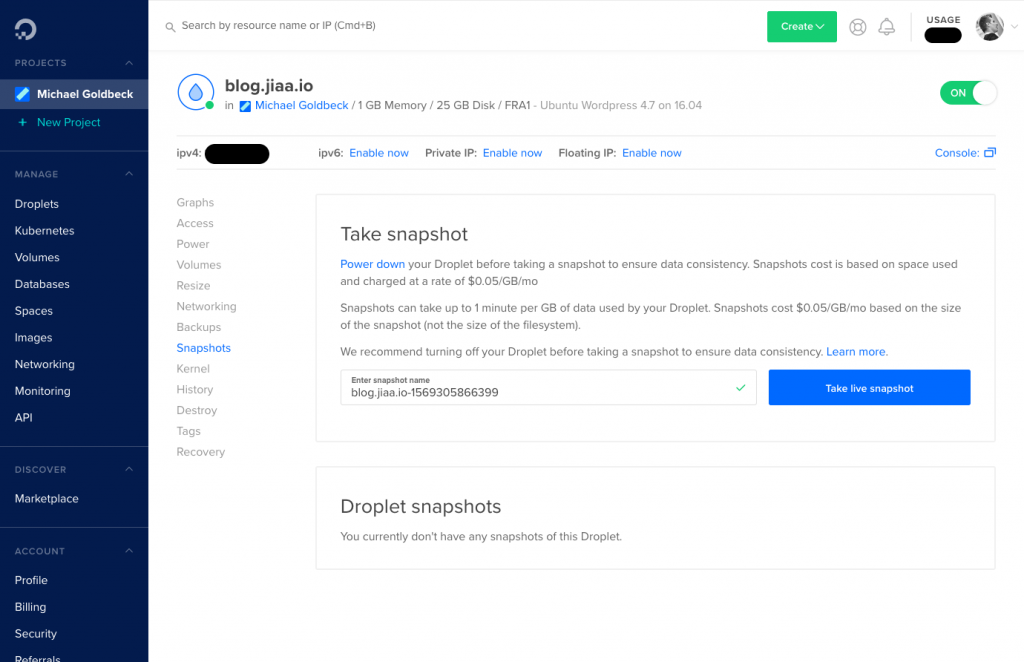
Task: Open the Console window icon
Action: pyautogui.click(x=990, y=153)
